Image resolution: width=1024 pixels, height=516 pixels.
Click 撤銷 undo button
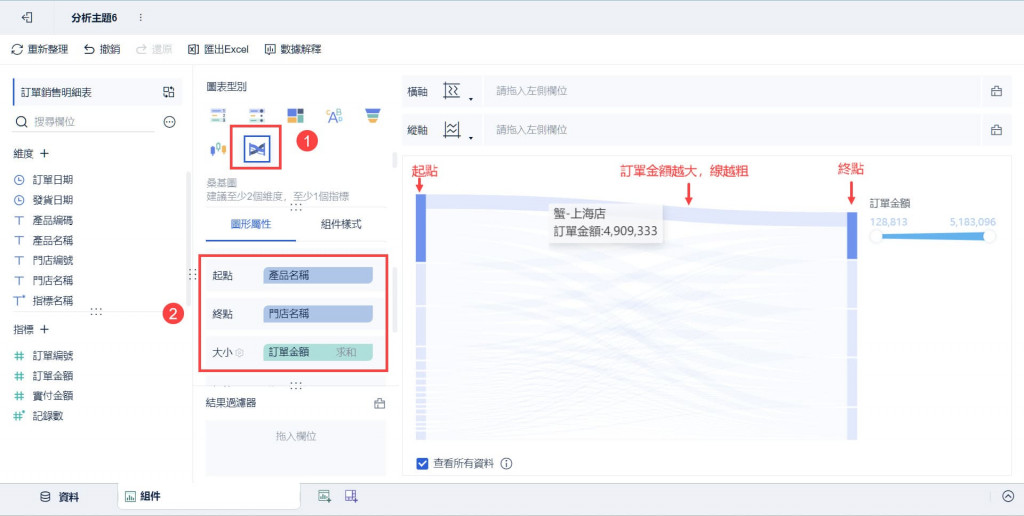[x=102, y=49]
